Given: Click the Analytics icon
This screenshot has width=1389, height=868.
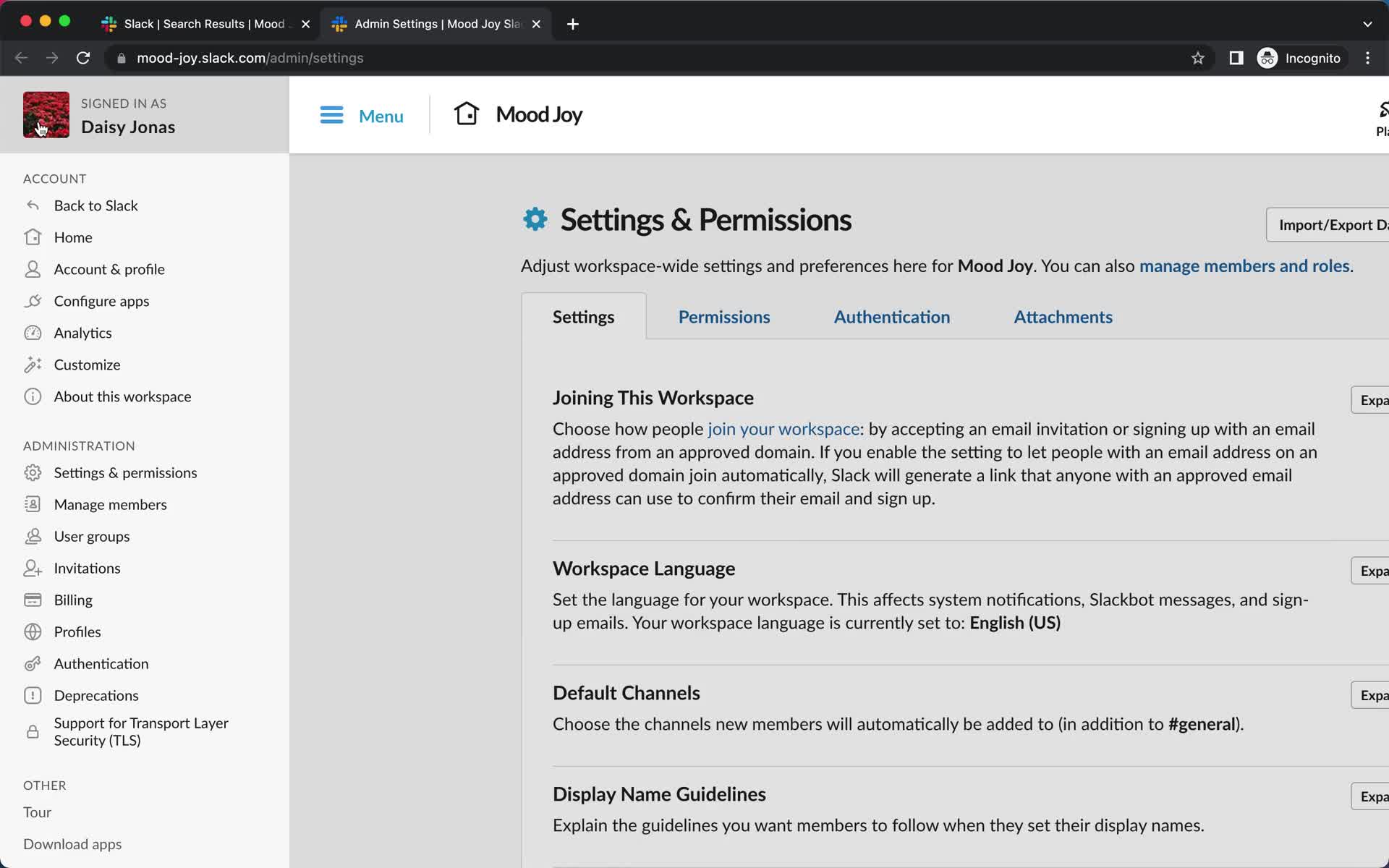Looking at the screenshot, I should [x=31, y=332].
